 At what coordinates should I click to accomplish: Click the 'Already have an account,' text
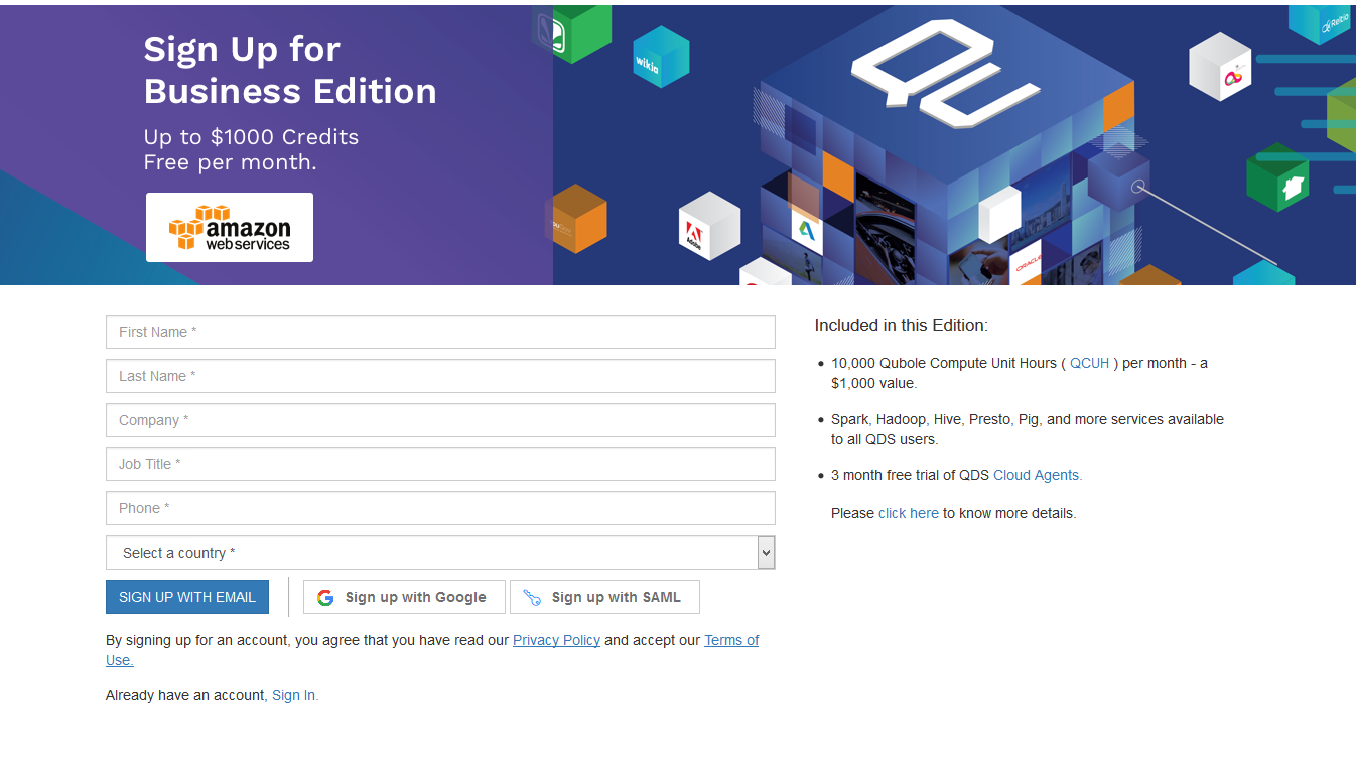pos(187,695)
